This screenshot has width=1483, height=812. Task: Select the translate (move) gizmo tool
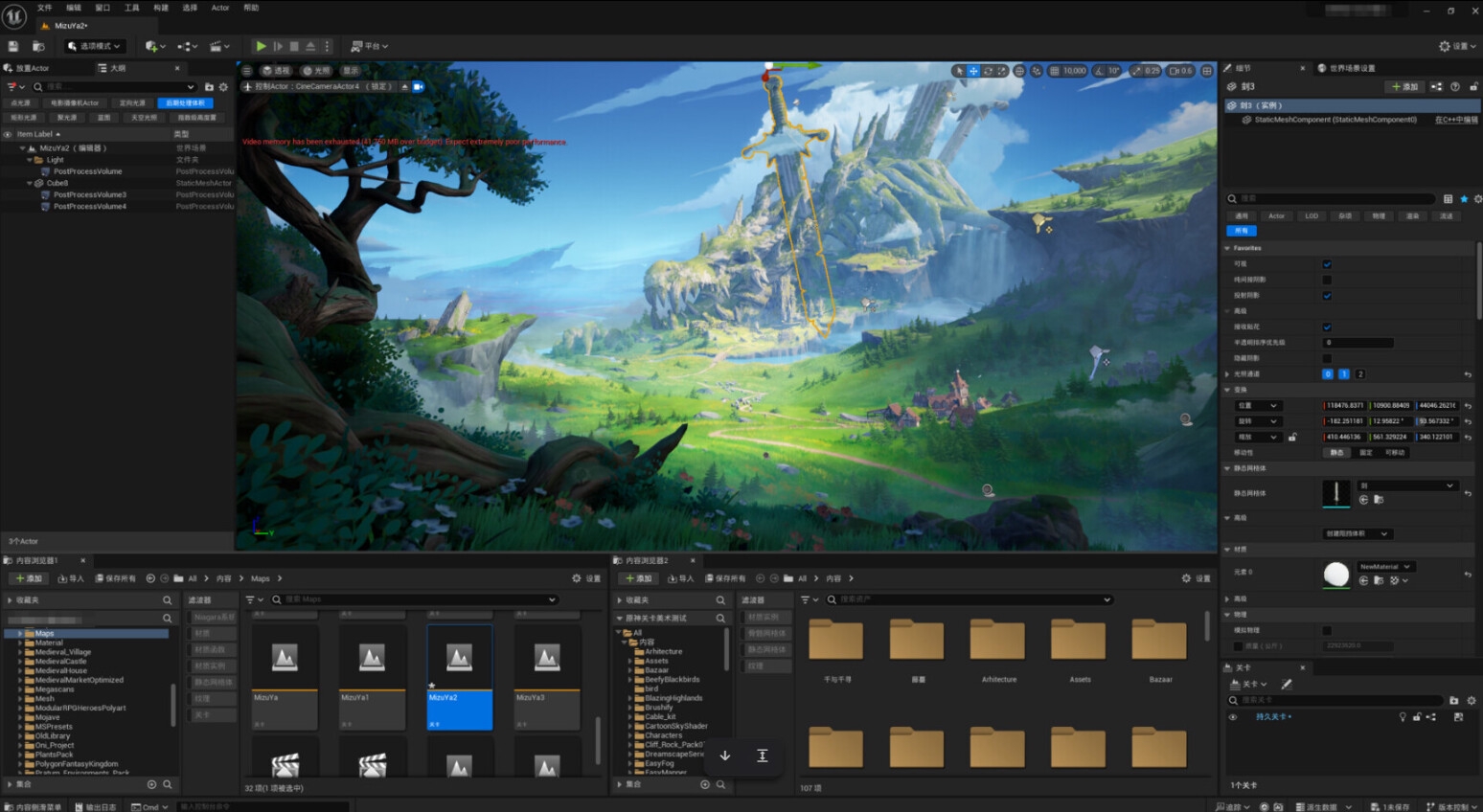[973, 71]
